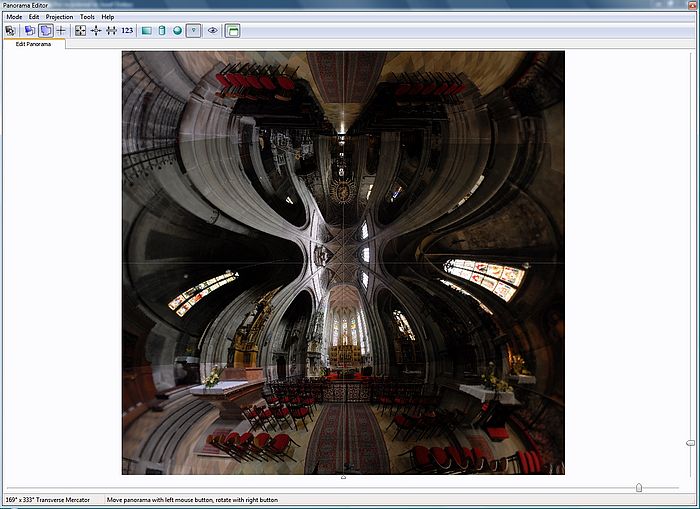700x509 pixels.
Task: Click the first toolbar icon under Mode
Action: [x=10, y=31]
